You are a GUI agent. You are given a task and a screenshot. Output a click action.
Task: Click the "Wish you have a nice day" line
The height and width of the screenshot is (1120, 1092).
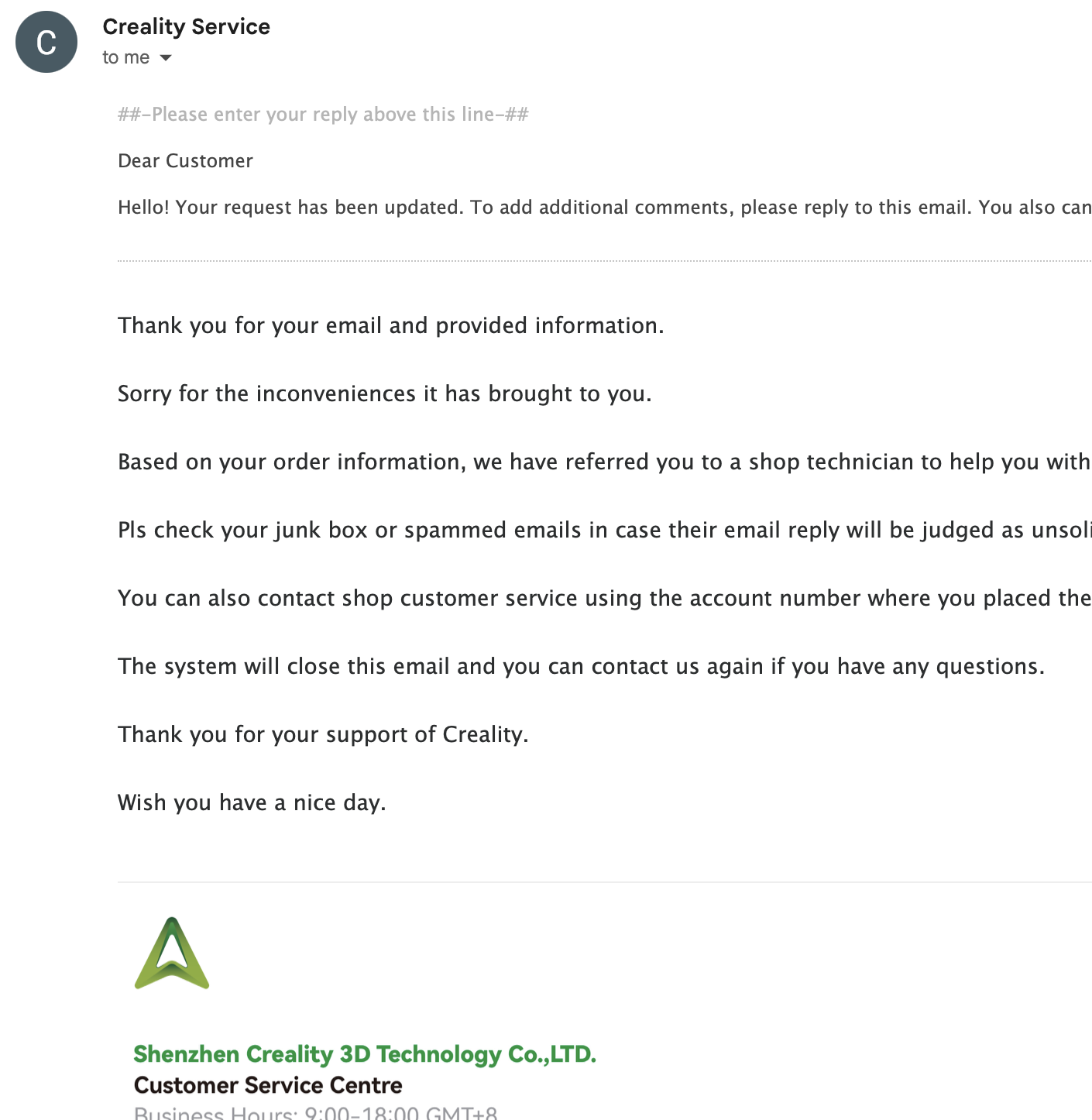pos(252,802)
